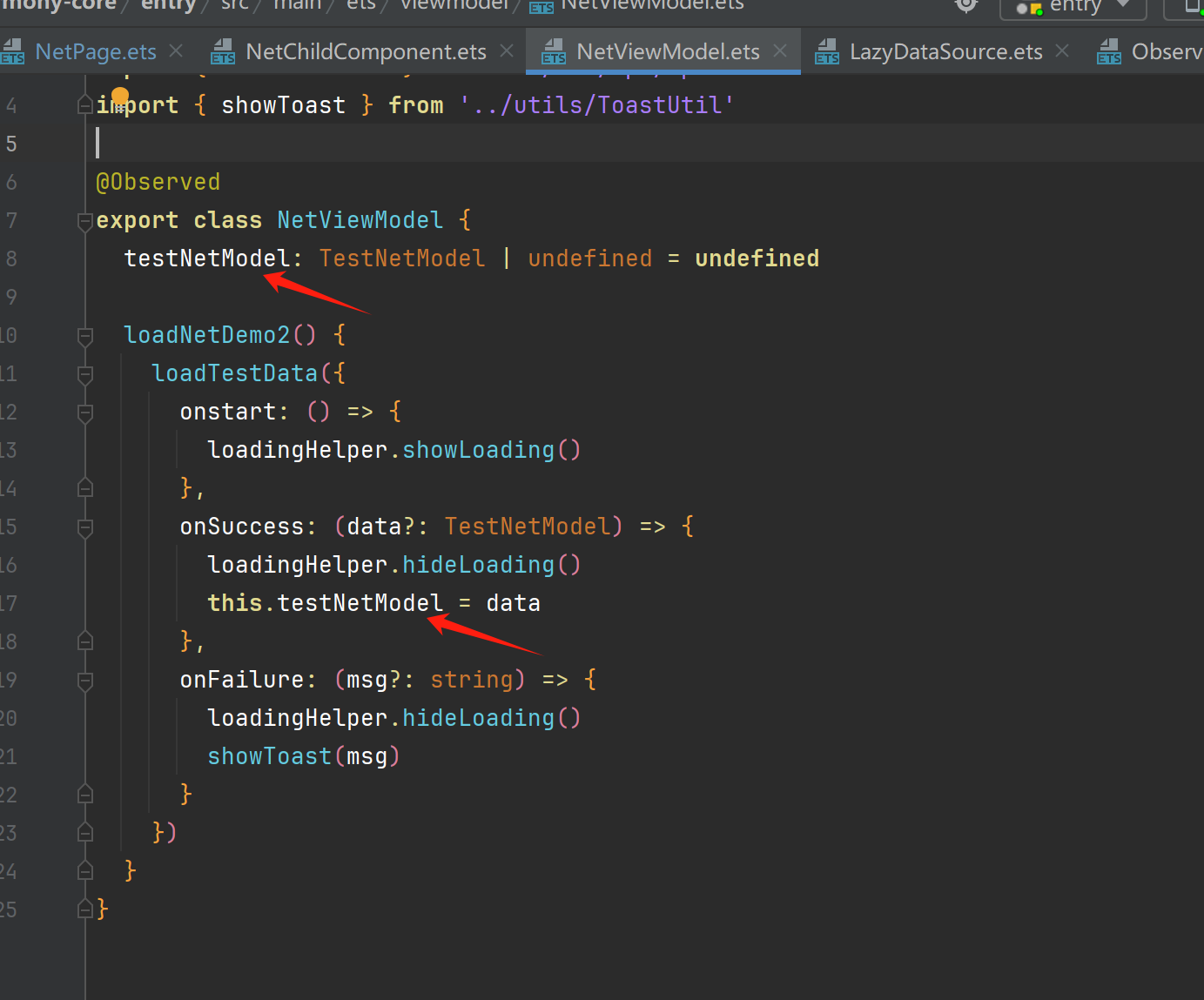The height and width of the screenshot is (1000, 1204).
Task: Collapse the NetViewModel class fold marker
Action: pyautogui.click(x=85, y=221)
